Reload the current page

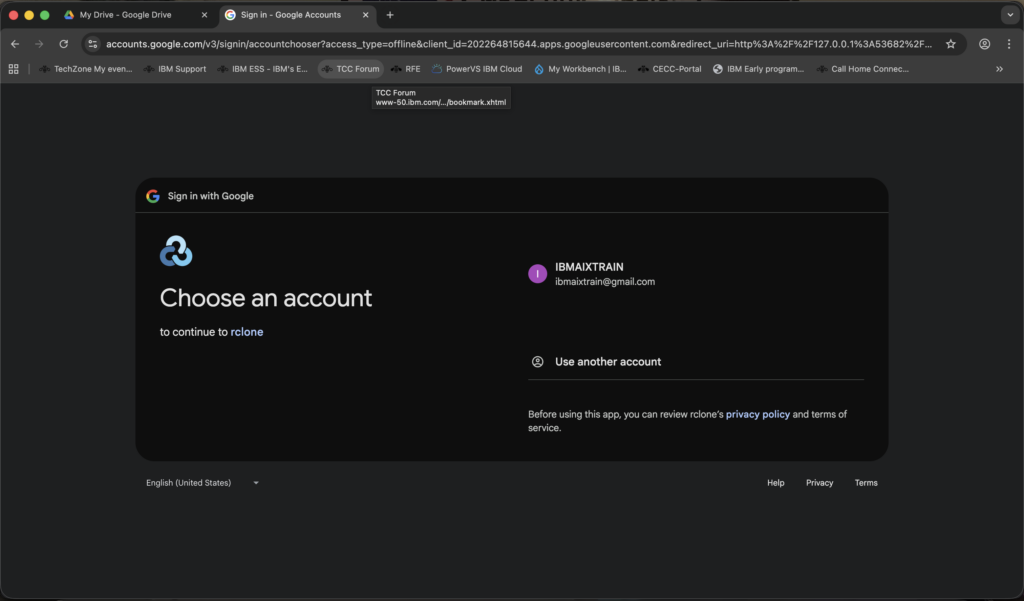64,44
